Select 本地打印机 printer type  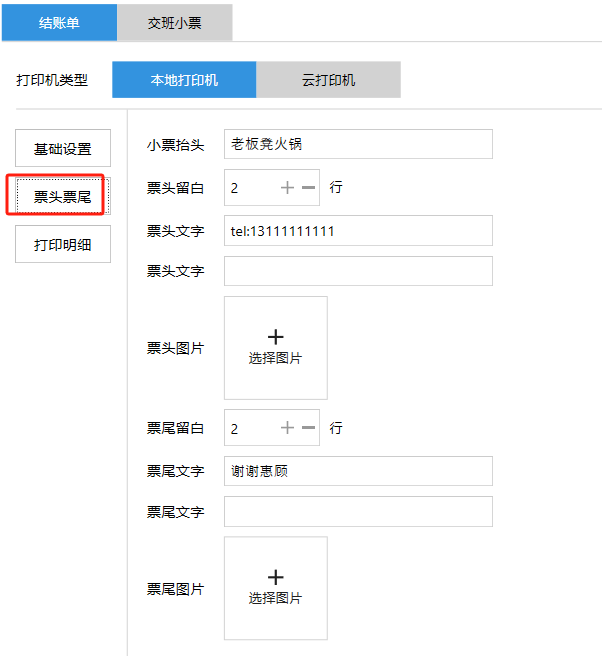click(184, 80)
